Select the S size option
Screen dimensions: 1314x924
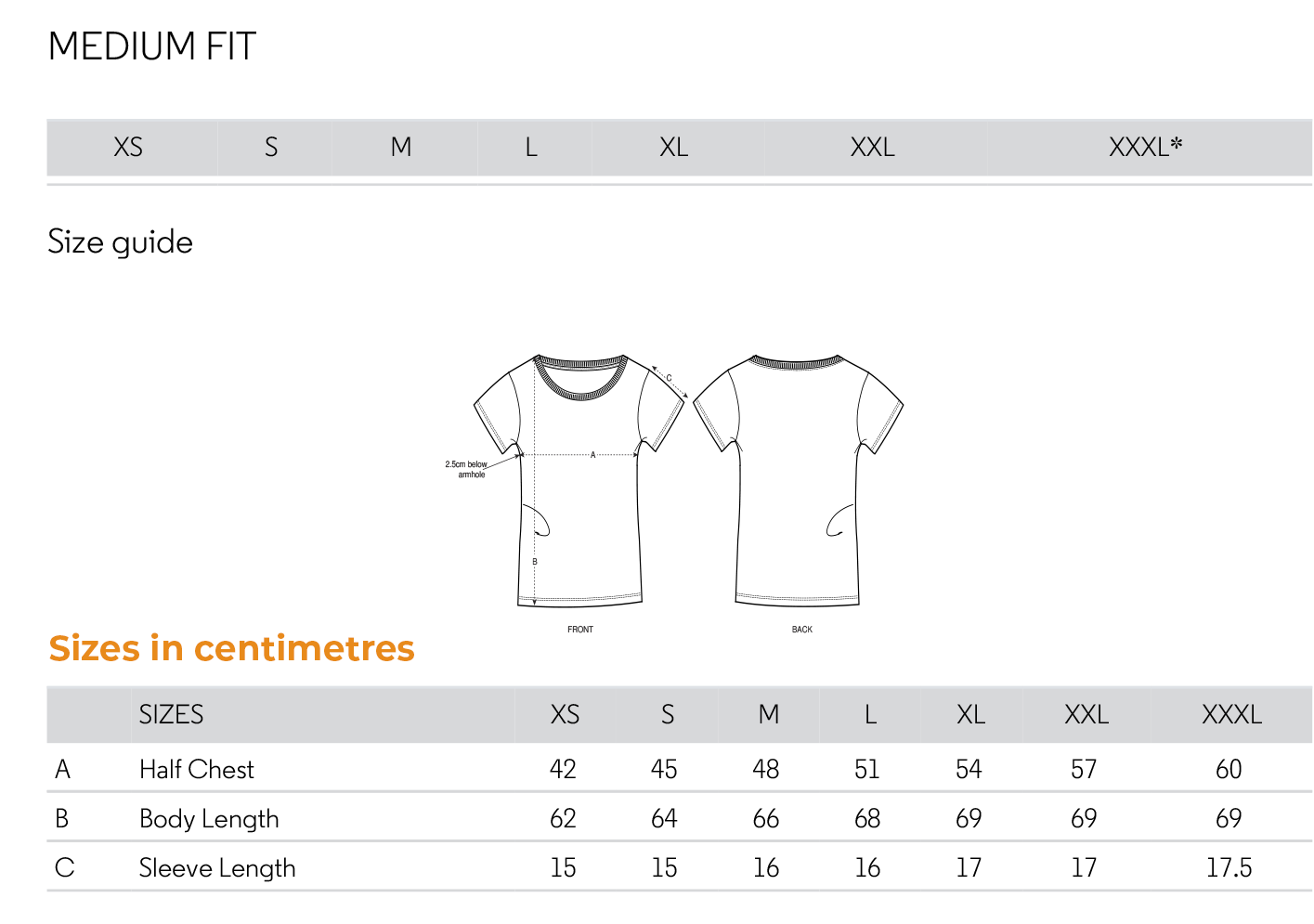(x=271, y=148)
